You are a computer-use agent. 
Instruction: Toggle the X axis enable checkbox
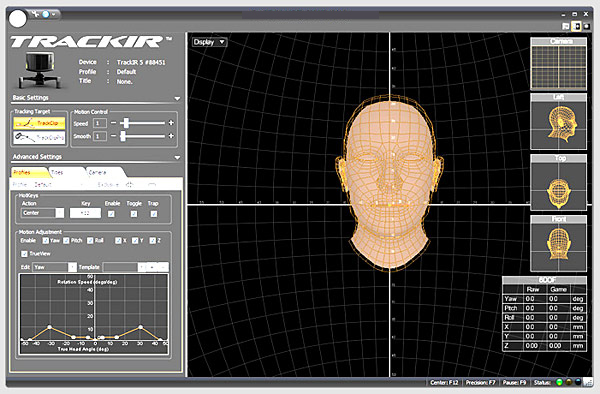[118, 241]
